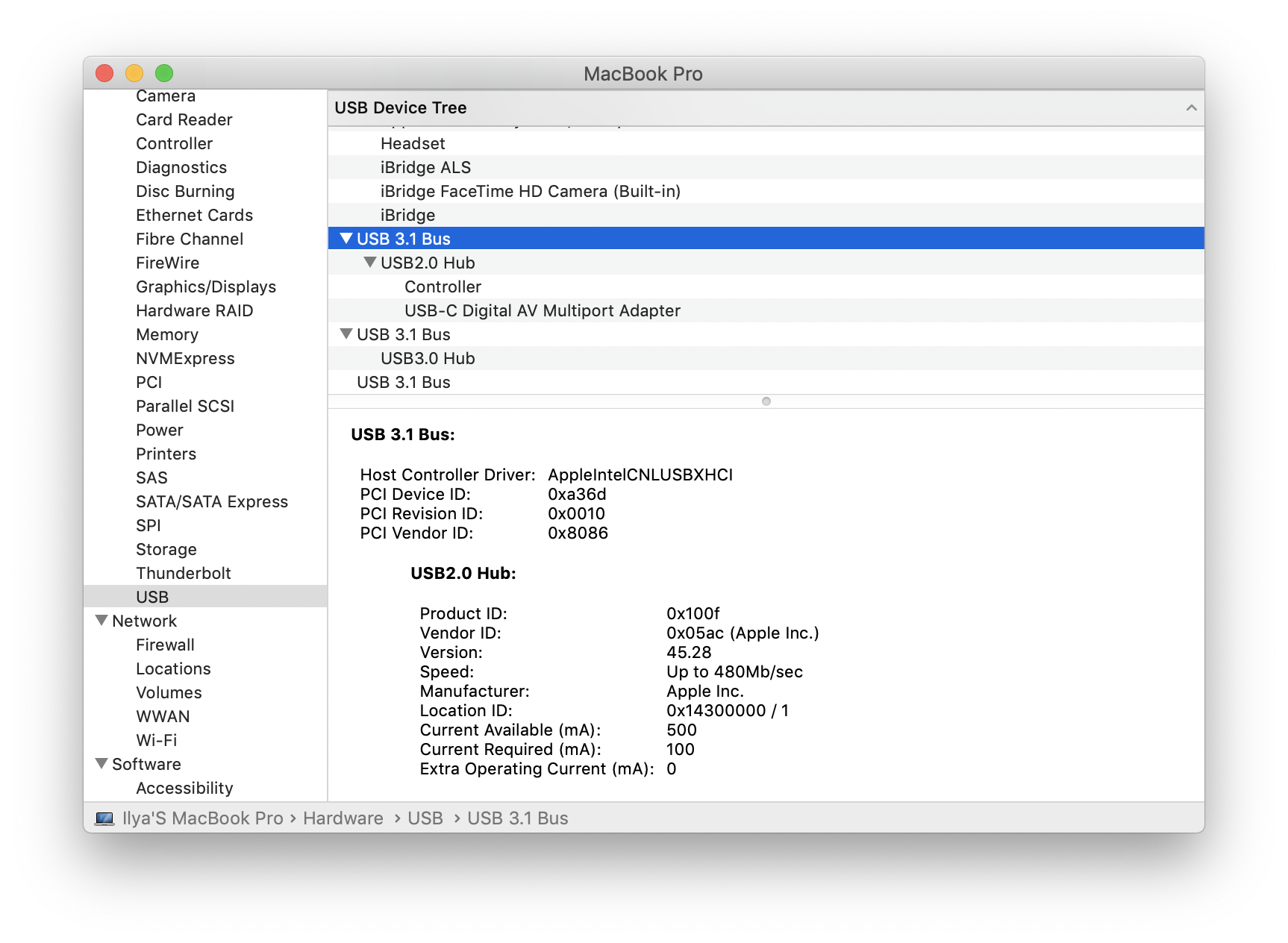Select Locations under Network
Image resolution: width=1288 pixels, height=943 pixels.
coord(173,668)
